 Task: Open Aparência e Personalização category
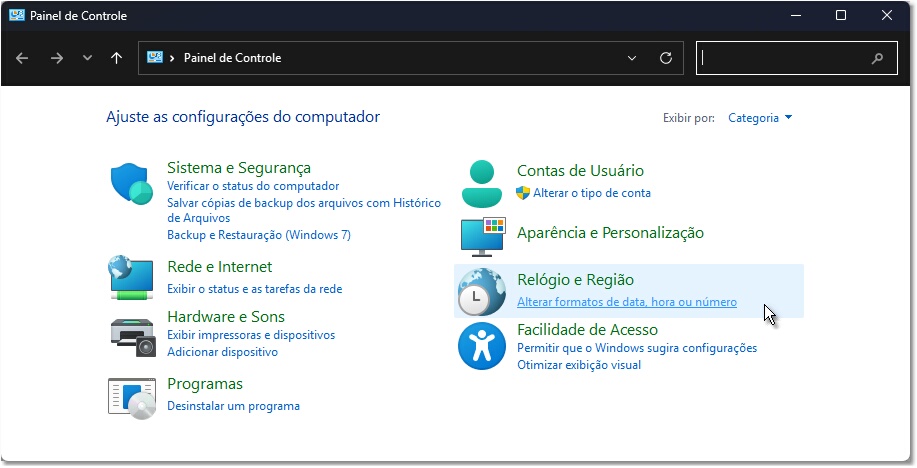[610, 233]
